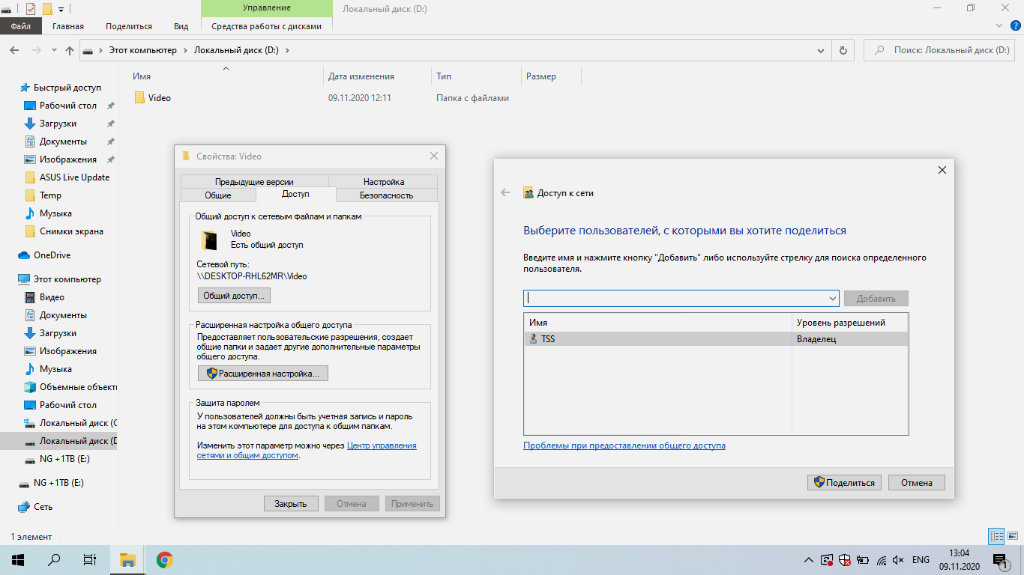Click the Up arrow in Explorer navigation bar

(70, 50)
